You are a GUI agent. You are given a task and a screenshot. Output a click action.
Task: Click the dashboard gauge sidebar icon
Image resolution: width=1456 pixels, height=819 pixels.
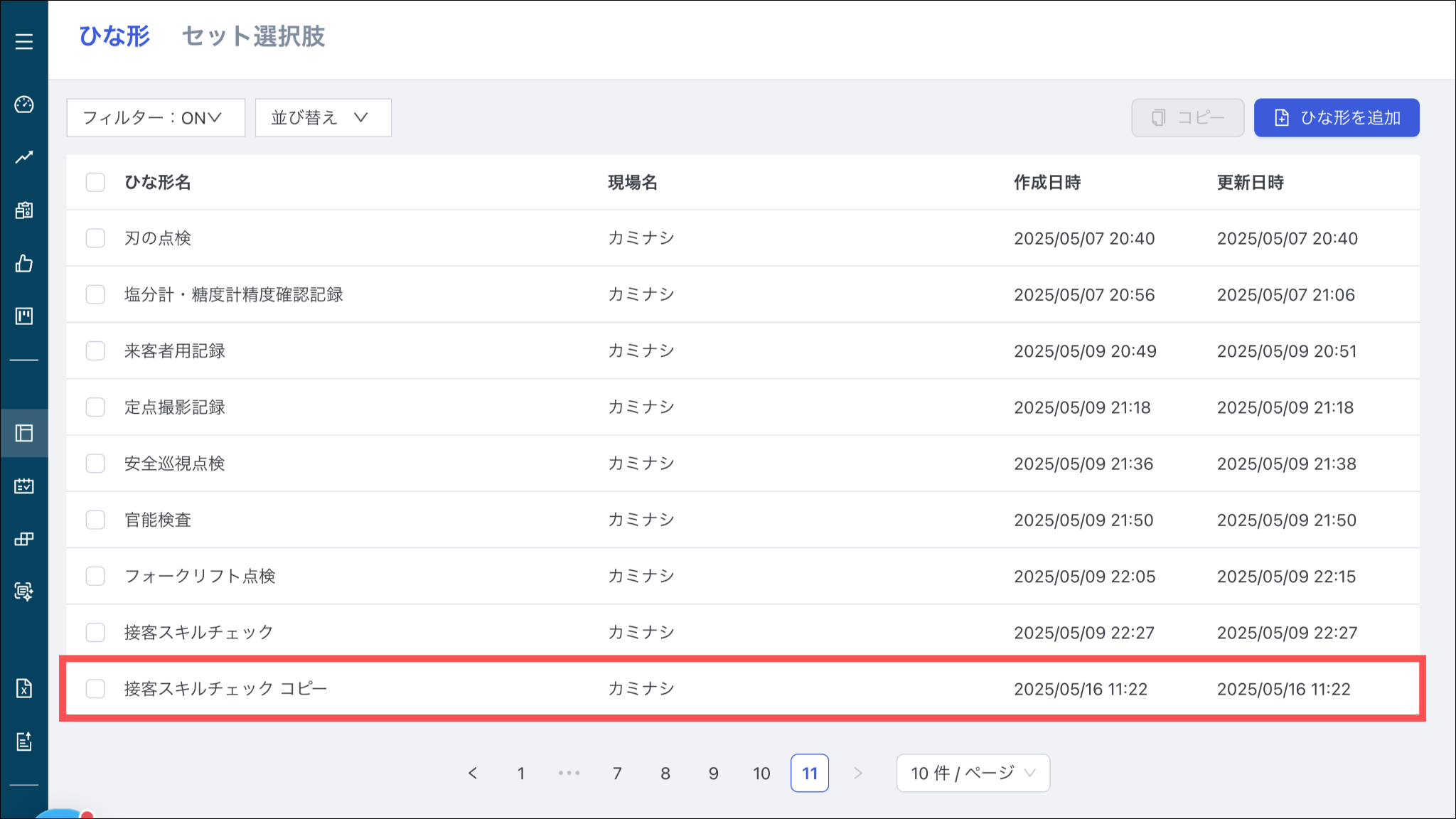pyautogui.click(x=24, y=105)
